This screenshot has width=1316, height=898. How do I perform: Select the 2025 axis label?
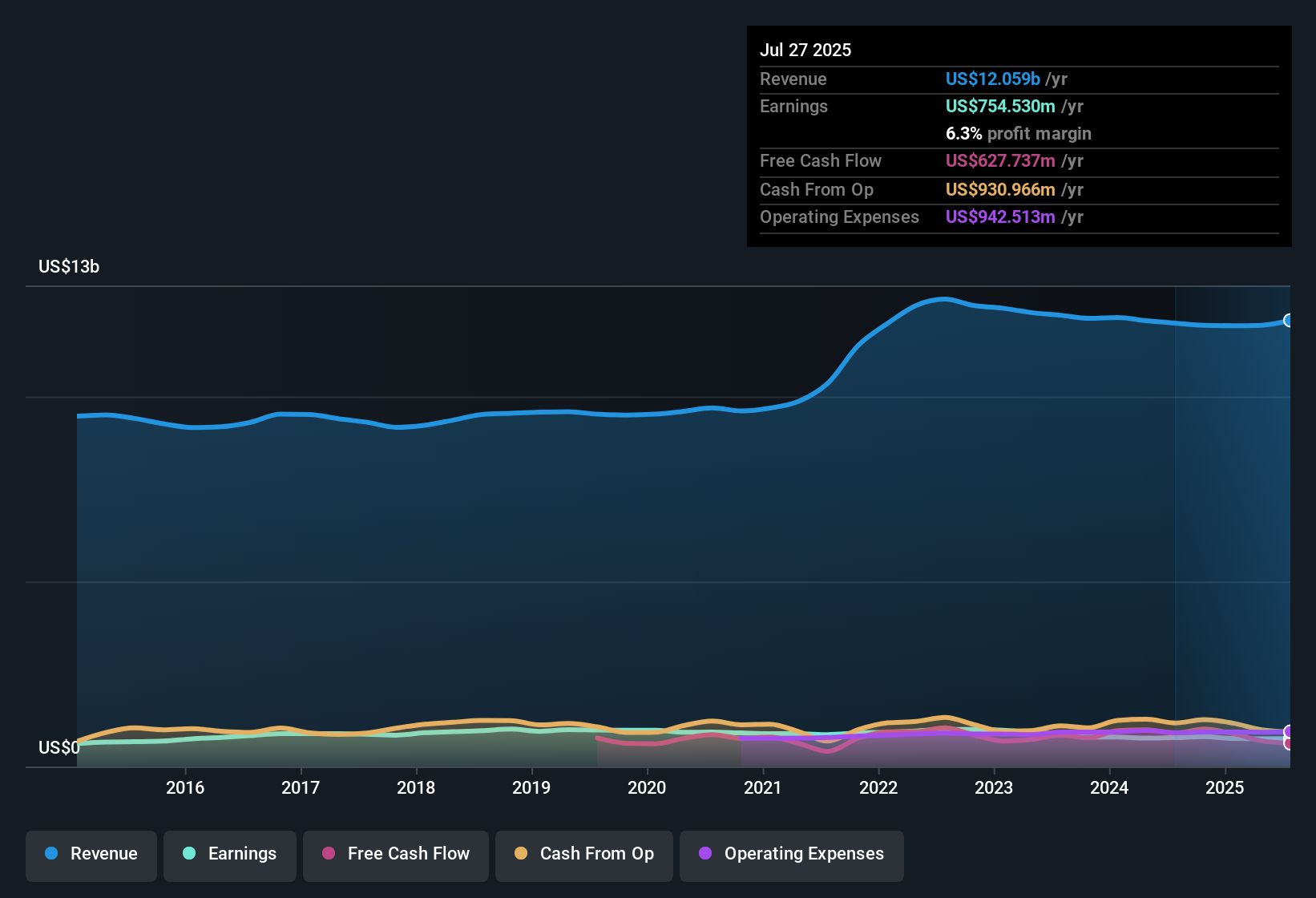point(1225,788)
